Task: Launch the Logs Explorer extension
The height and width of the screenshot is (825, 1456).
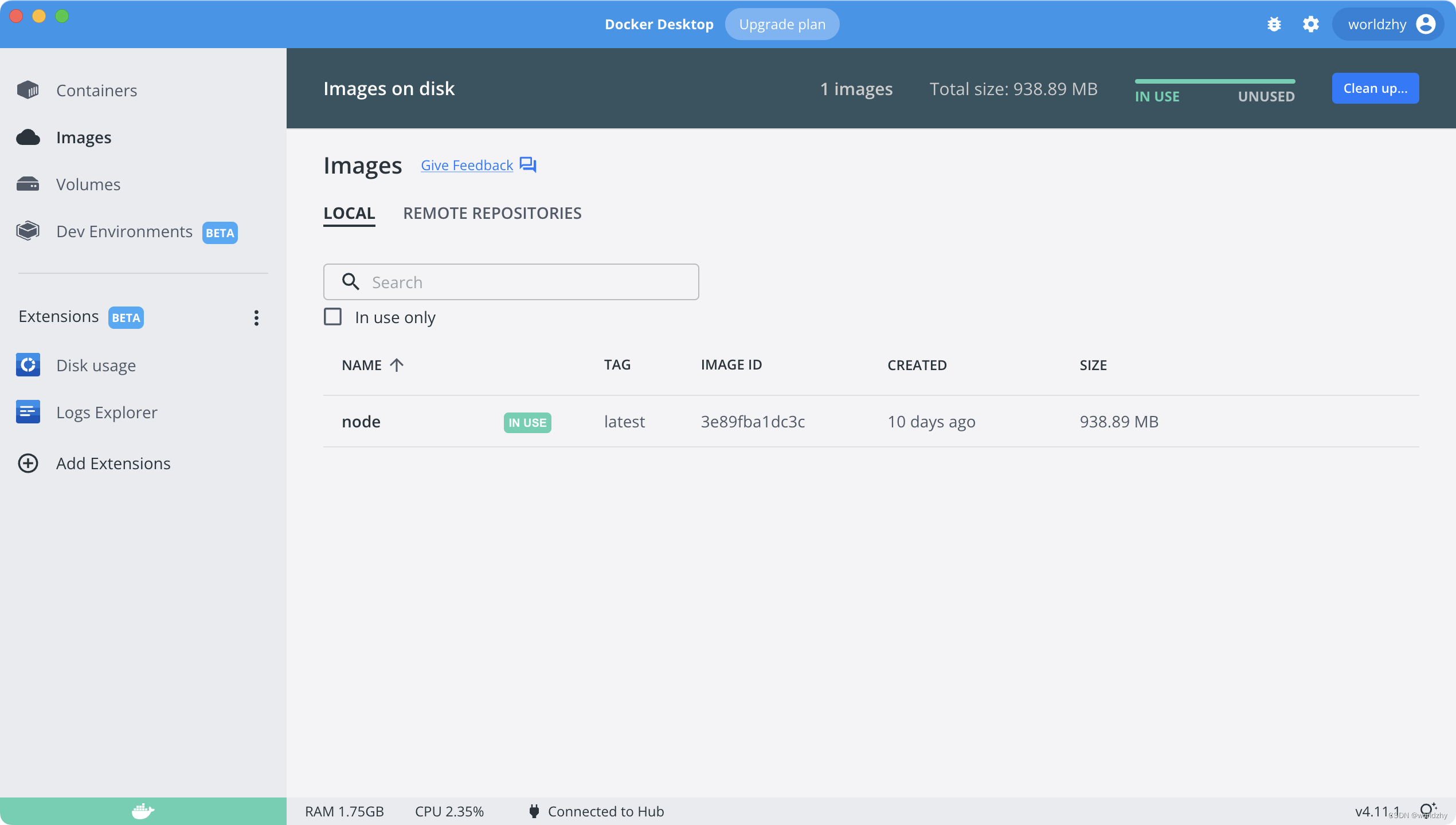Action: [106, 412]
